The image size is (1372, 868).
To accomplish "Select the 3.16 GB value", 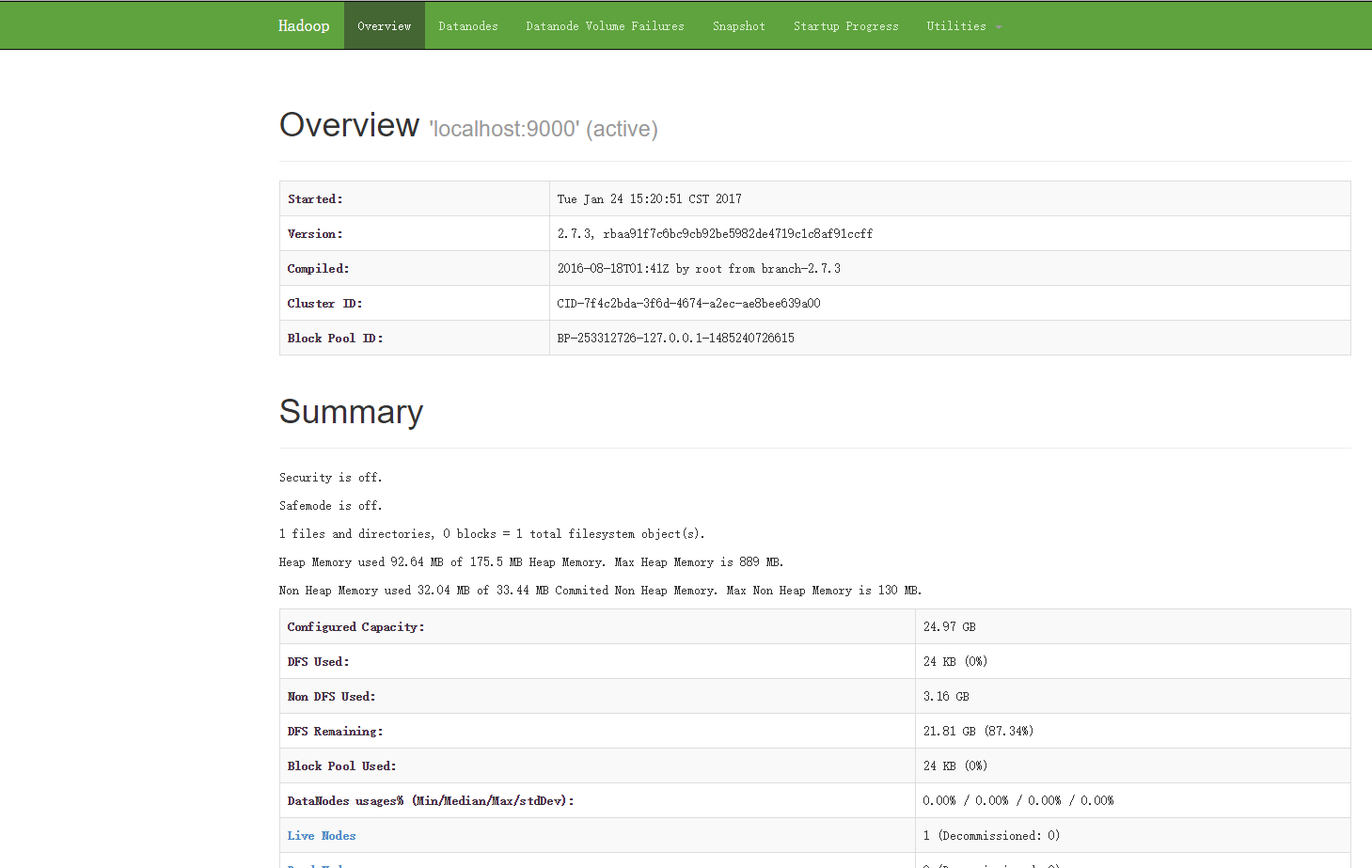I will tap(946, 696).
